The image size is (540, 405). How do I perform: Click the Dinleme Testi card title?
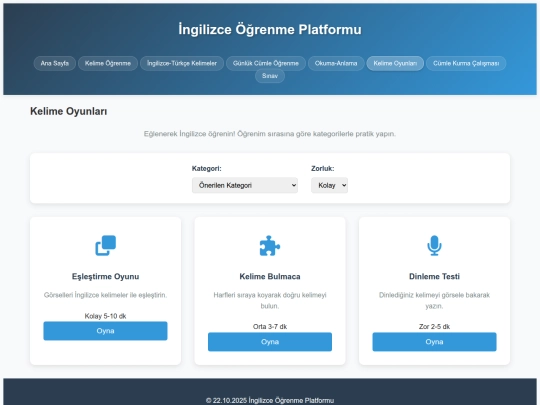click(434, 277)
